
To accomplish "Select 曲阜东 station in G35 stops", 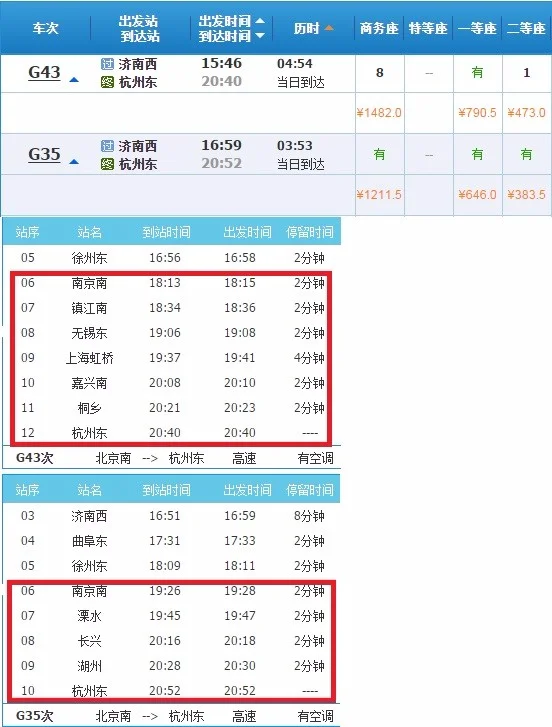I will click(x=89, y=541).
